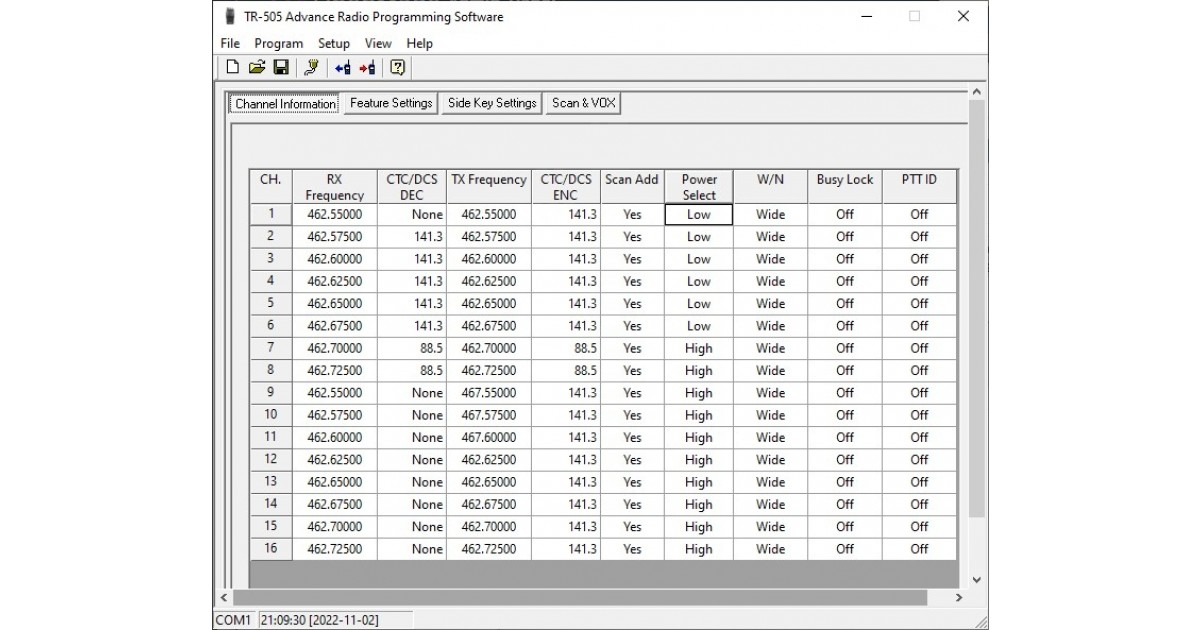Select RX Frequency of channel 5
1200x630 pixels.
coord(334,303)
